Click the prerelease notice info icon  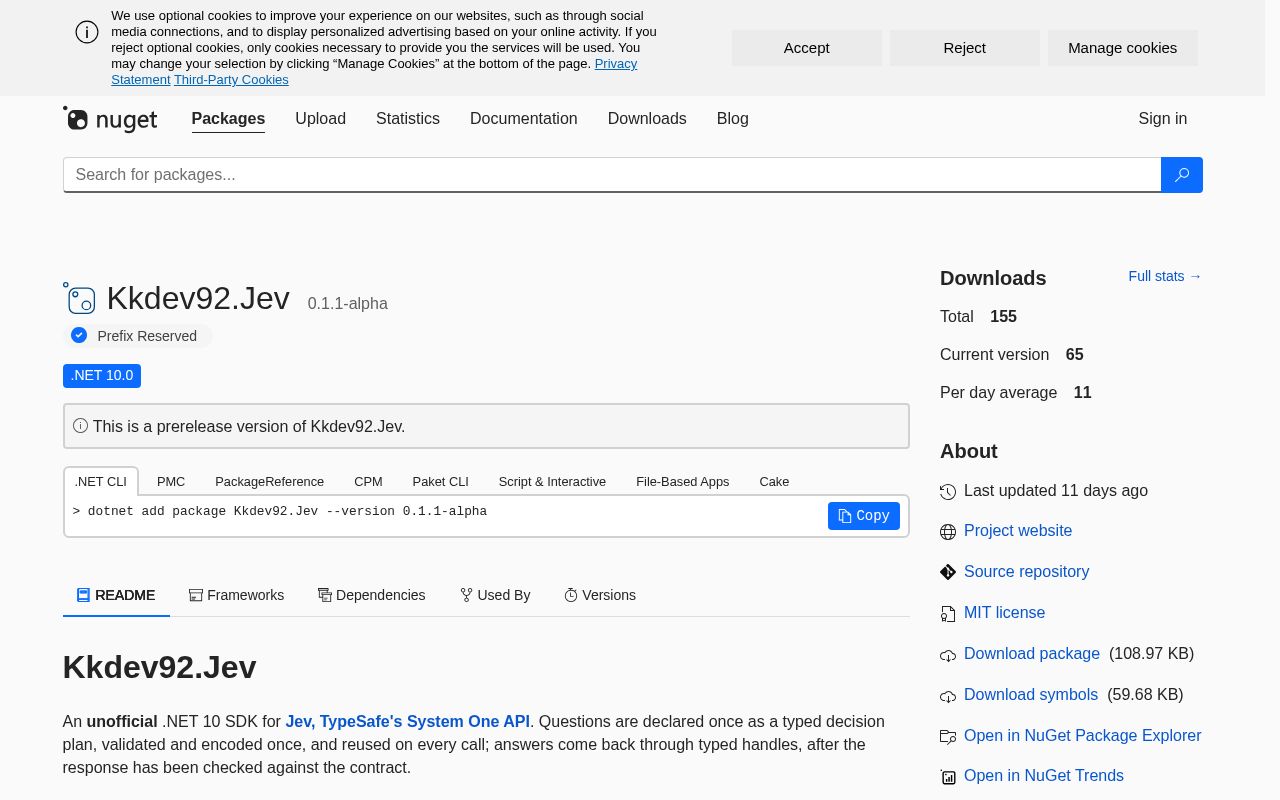click(80, 426)
